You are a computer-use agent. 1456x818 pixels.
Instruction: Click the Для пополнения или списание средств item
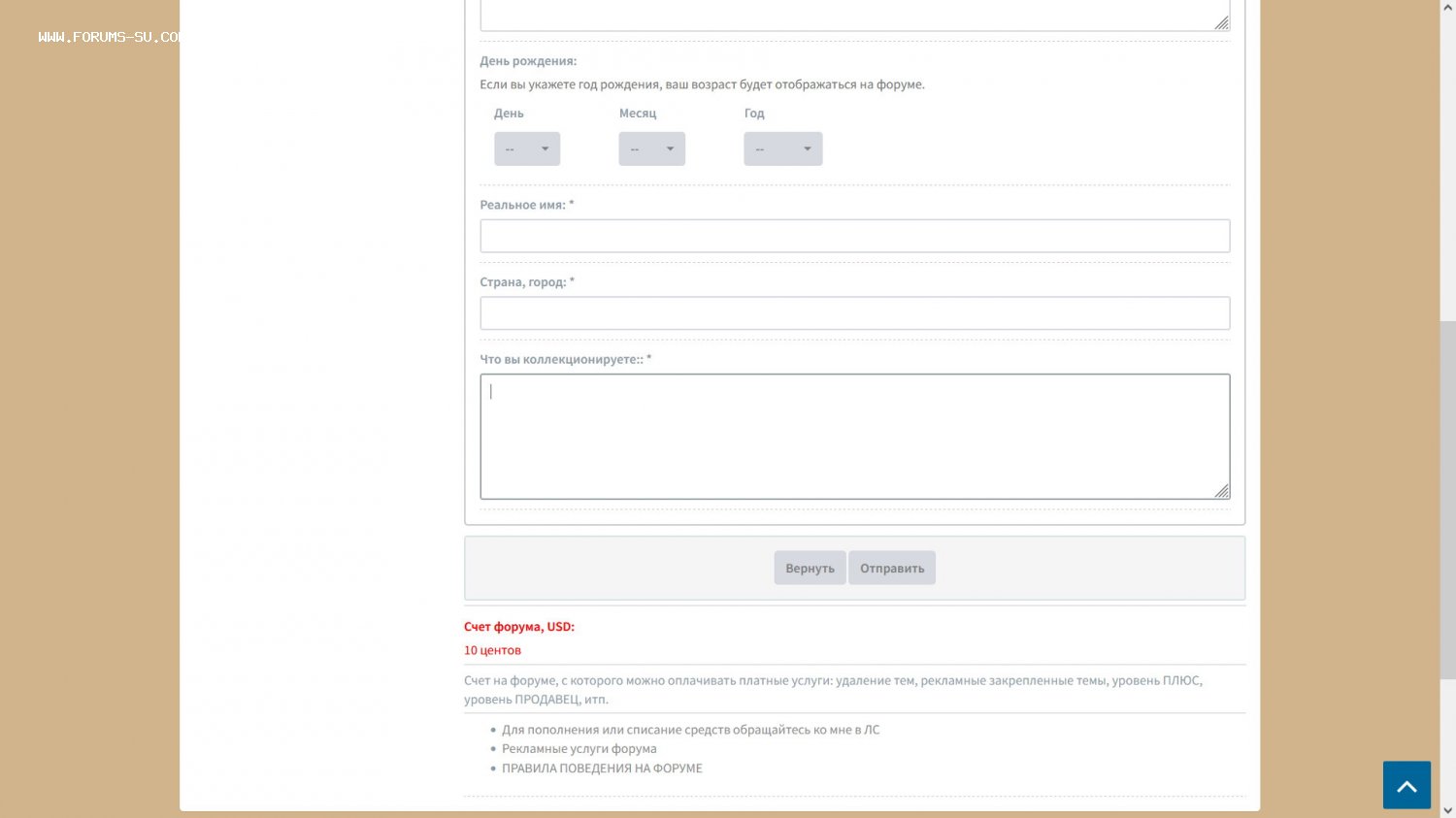click(690, 730)
